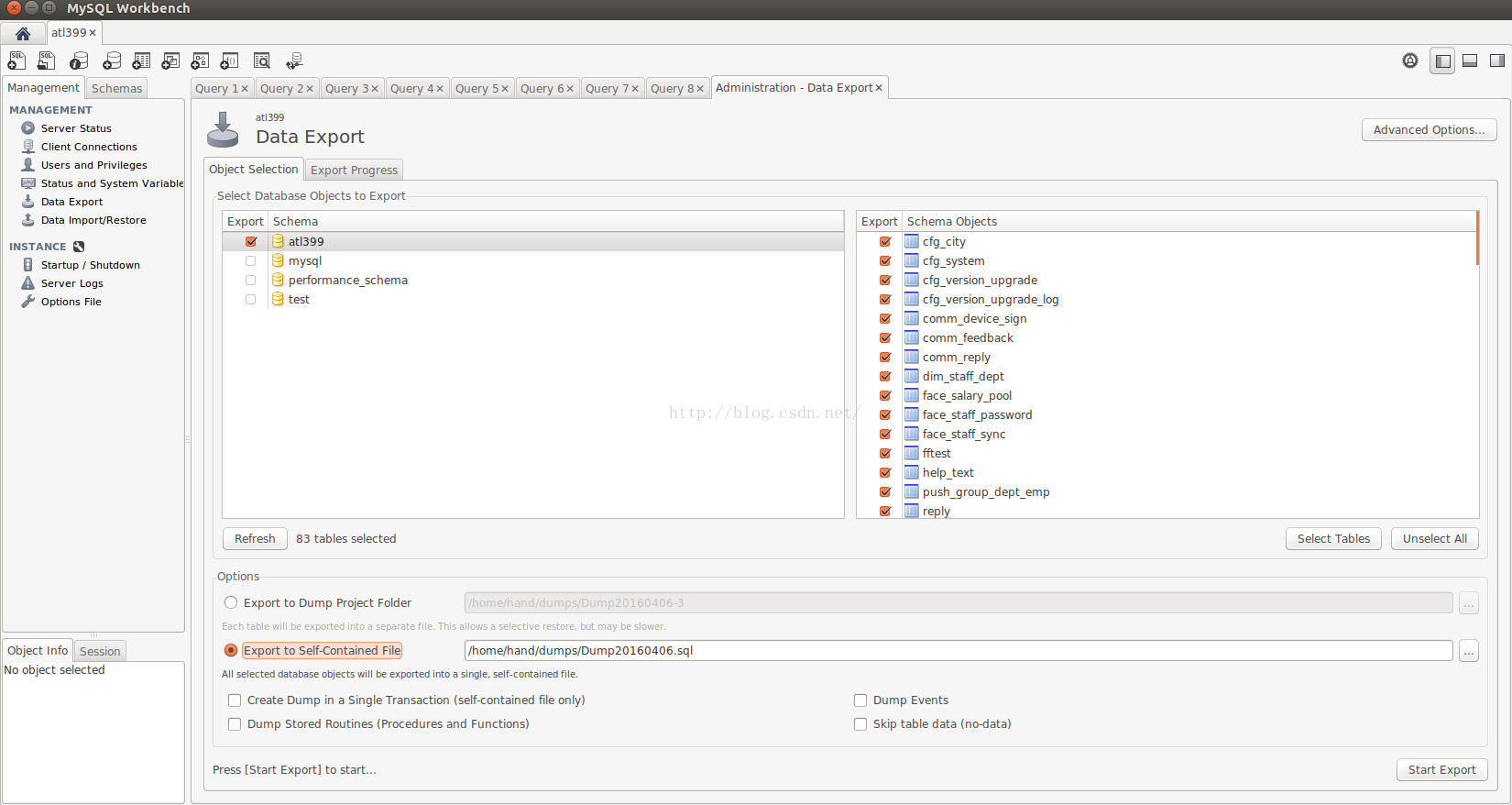Check the mysql schema export checkbox
The width and height of the screenshot is (1512, 805).
(251, 261)
